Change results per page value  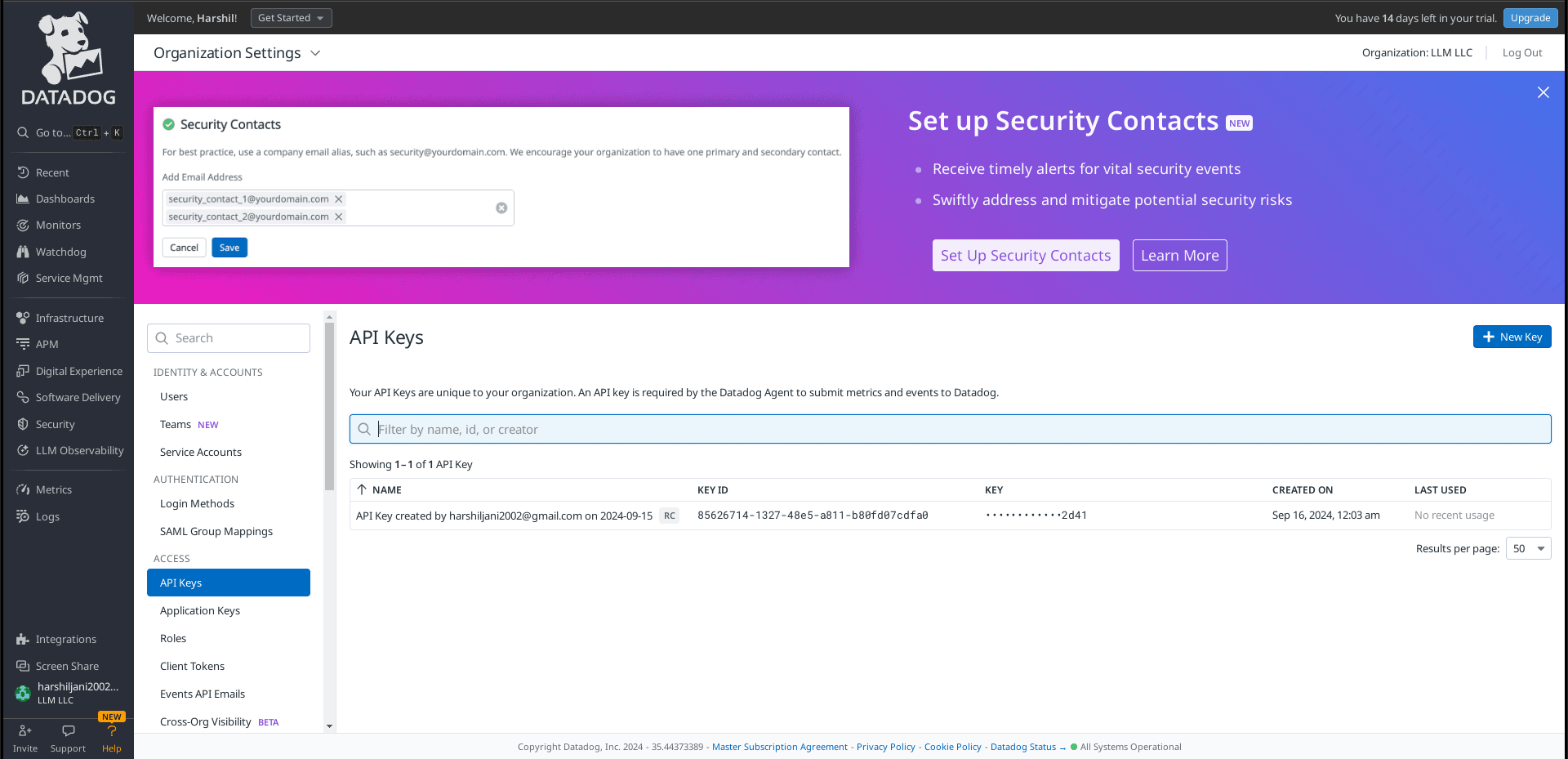click(1527, 548)
